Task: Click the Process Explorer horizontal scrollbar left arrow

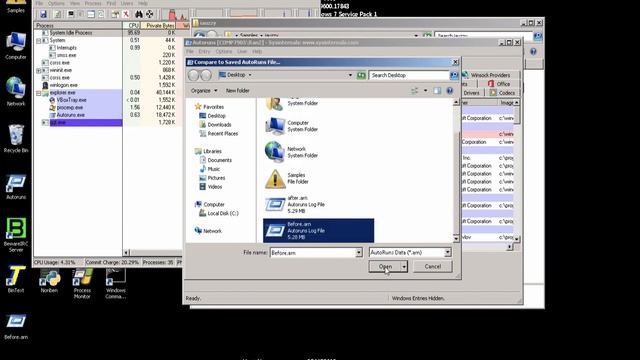Action: coord(126,253)
